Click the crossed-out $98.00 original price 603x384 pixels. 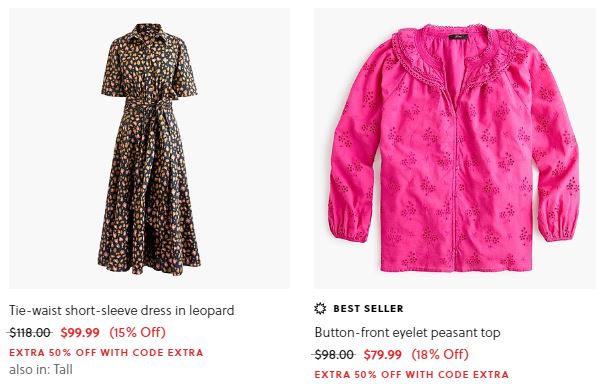coord(334,354)
